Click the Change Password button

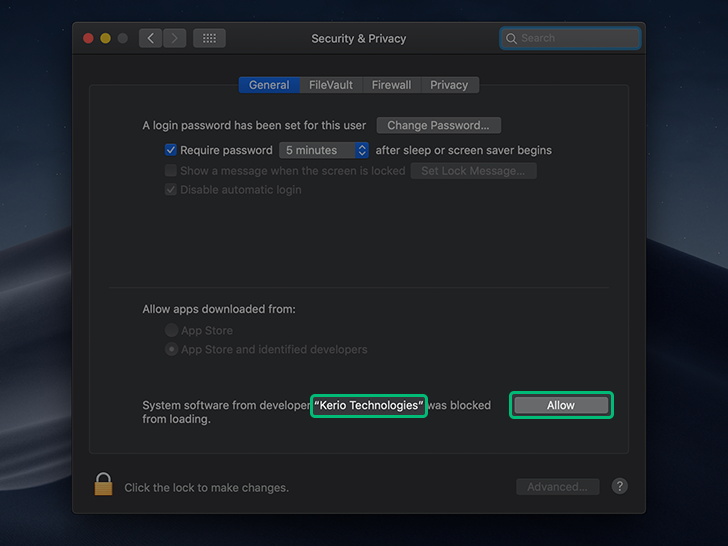(438, 125)
